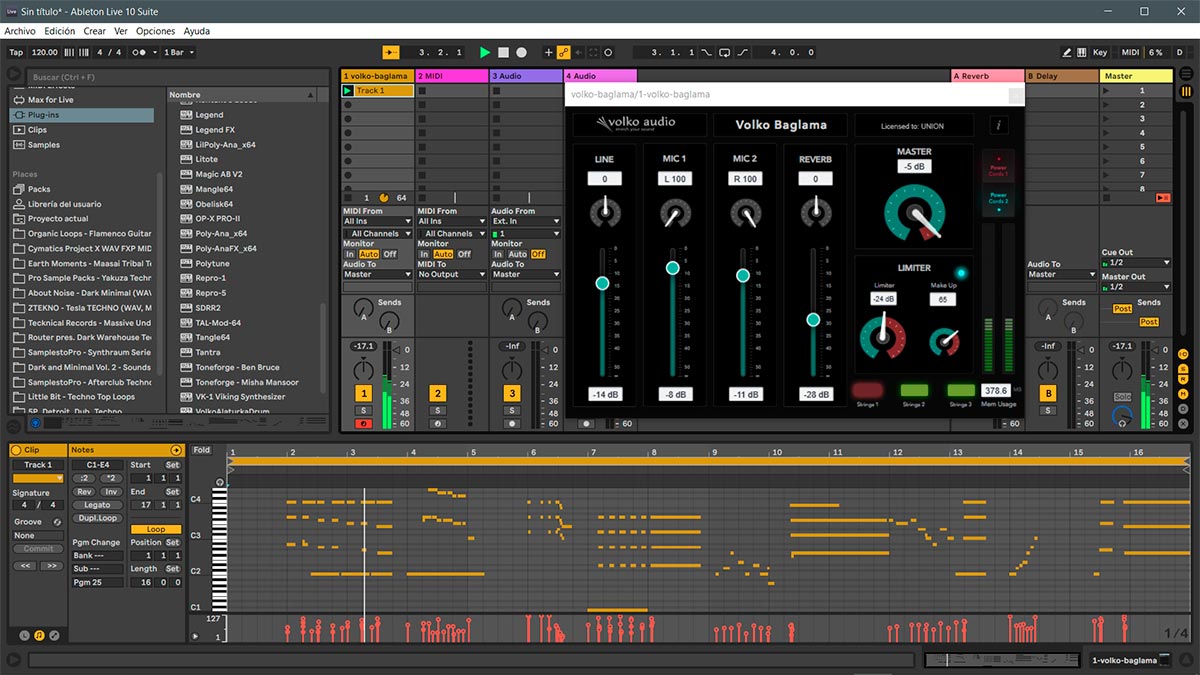Toggle B Delay return track activator
Image resolution: width=1200 pixels, height=675 pixels.
coord(1048,394)
